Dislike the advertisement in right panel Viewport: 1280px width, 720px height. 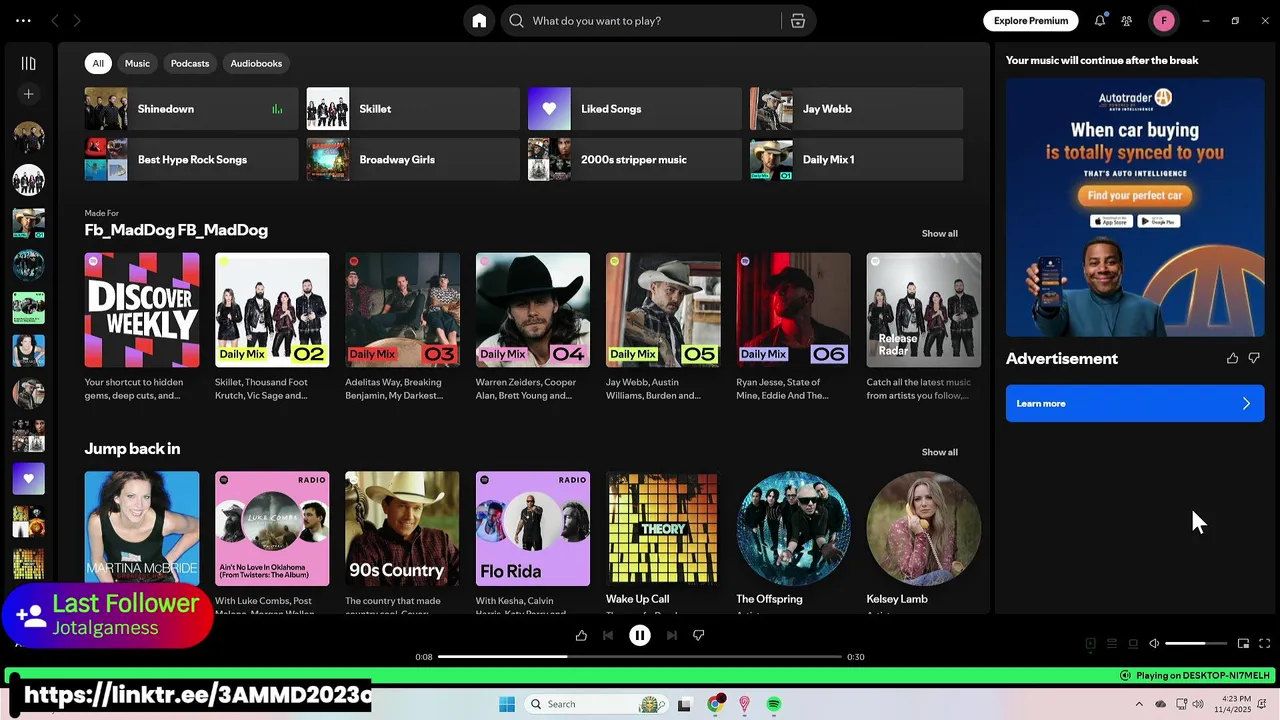(x=1254, y=358)
